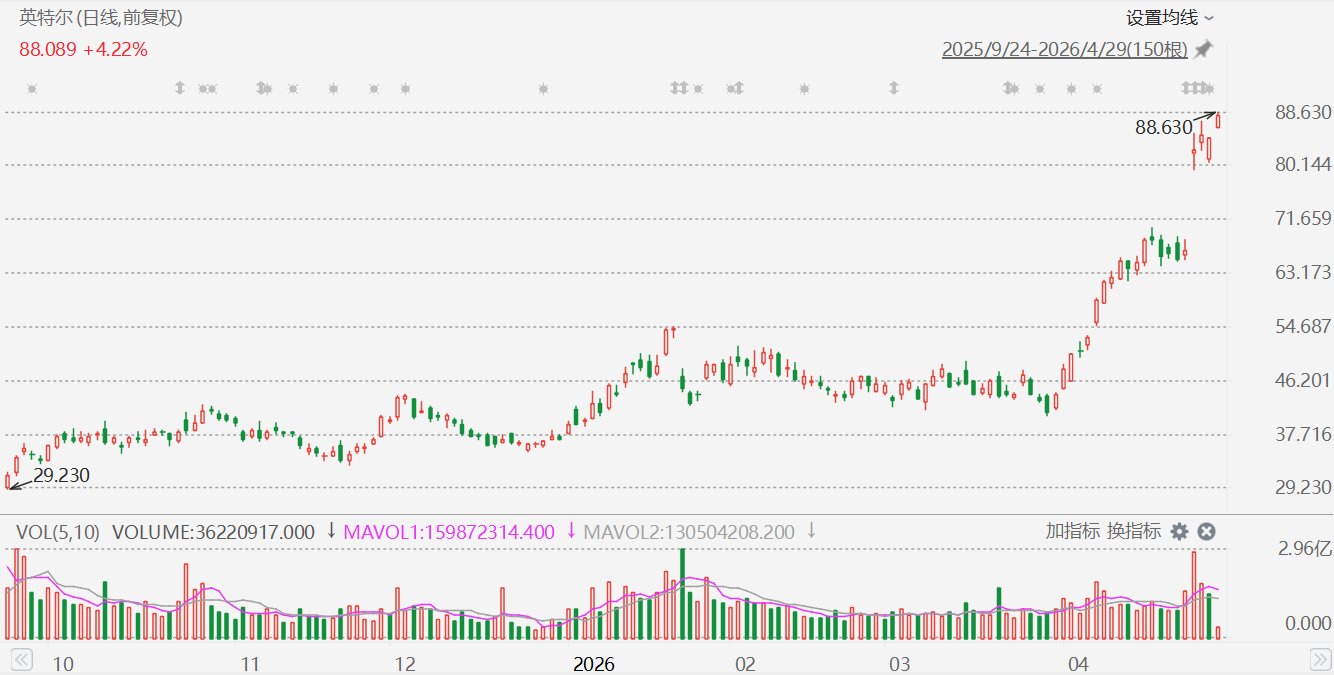This screenshot has width=1334, height=675.
Task: Select the 04 month label on time axis
Action: [x=1077, y=663]
